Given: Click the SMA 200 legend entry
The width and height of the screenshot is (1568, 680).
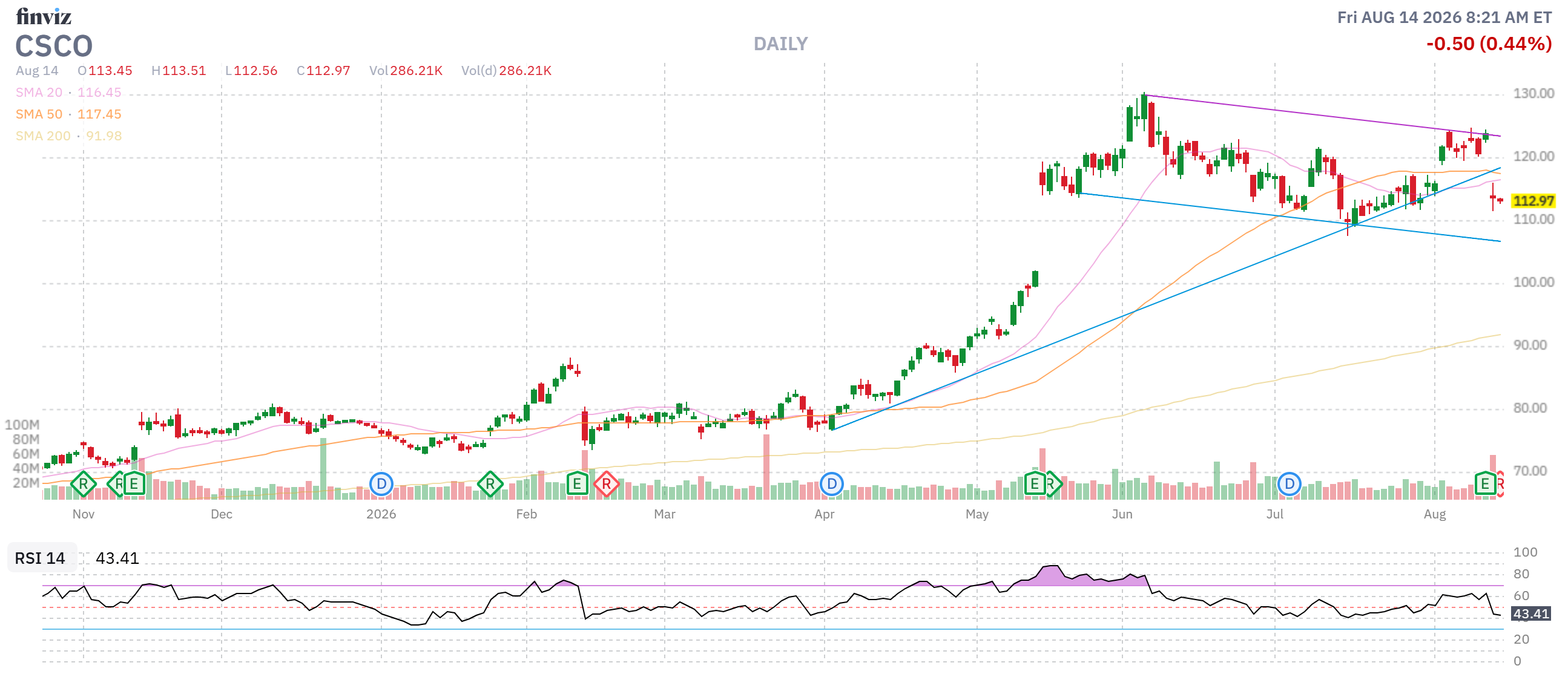Looking at the screenshot, I should (68, 136).
